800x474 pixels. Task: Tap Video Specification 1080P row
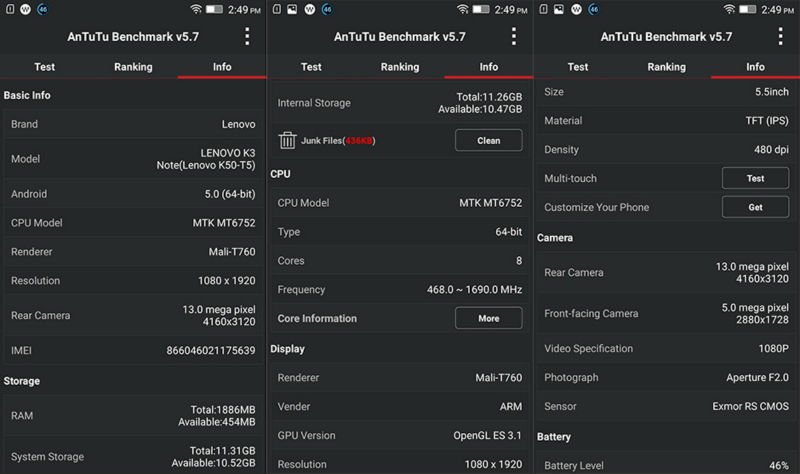pyautogui.click(x=667, y=348)
